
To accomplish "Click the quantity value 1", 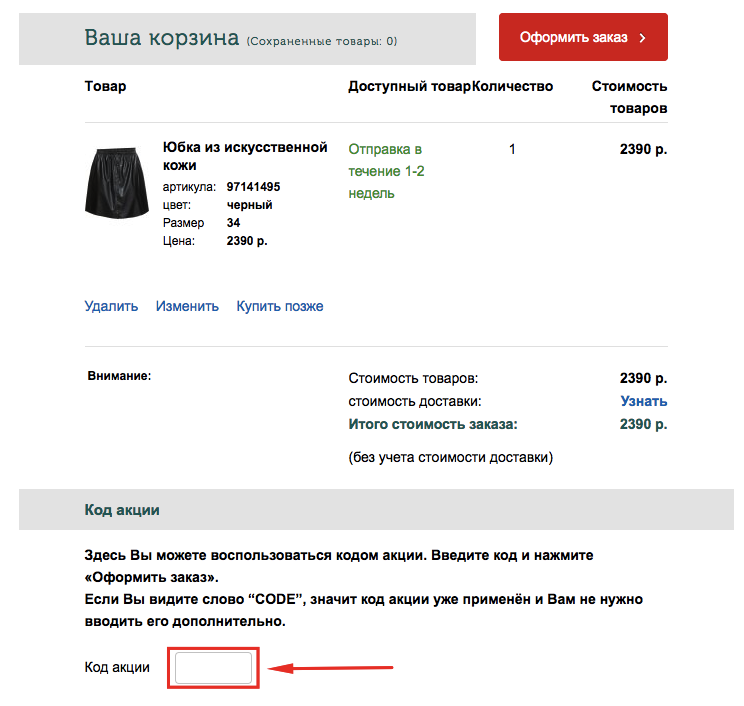I will click(x=512, y=149).
